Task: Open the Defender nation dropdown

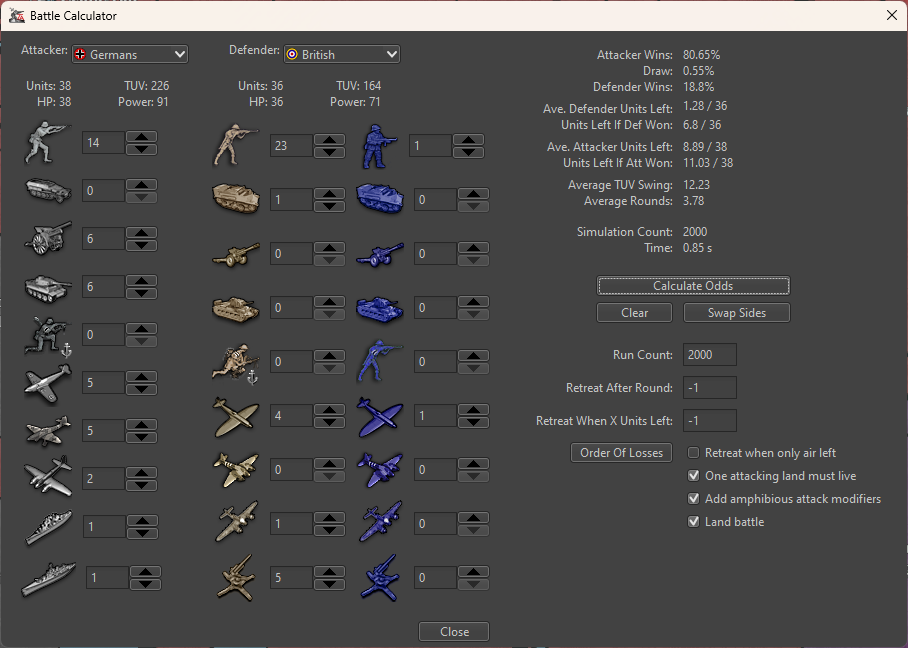Action: pyautogui.click(x=341, y=54)
